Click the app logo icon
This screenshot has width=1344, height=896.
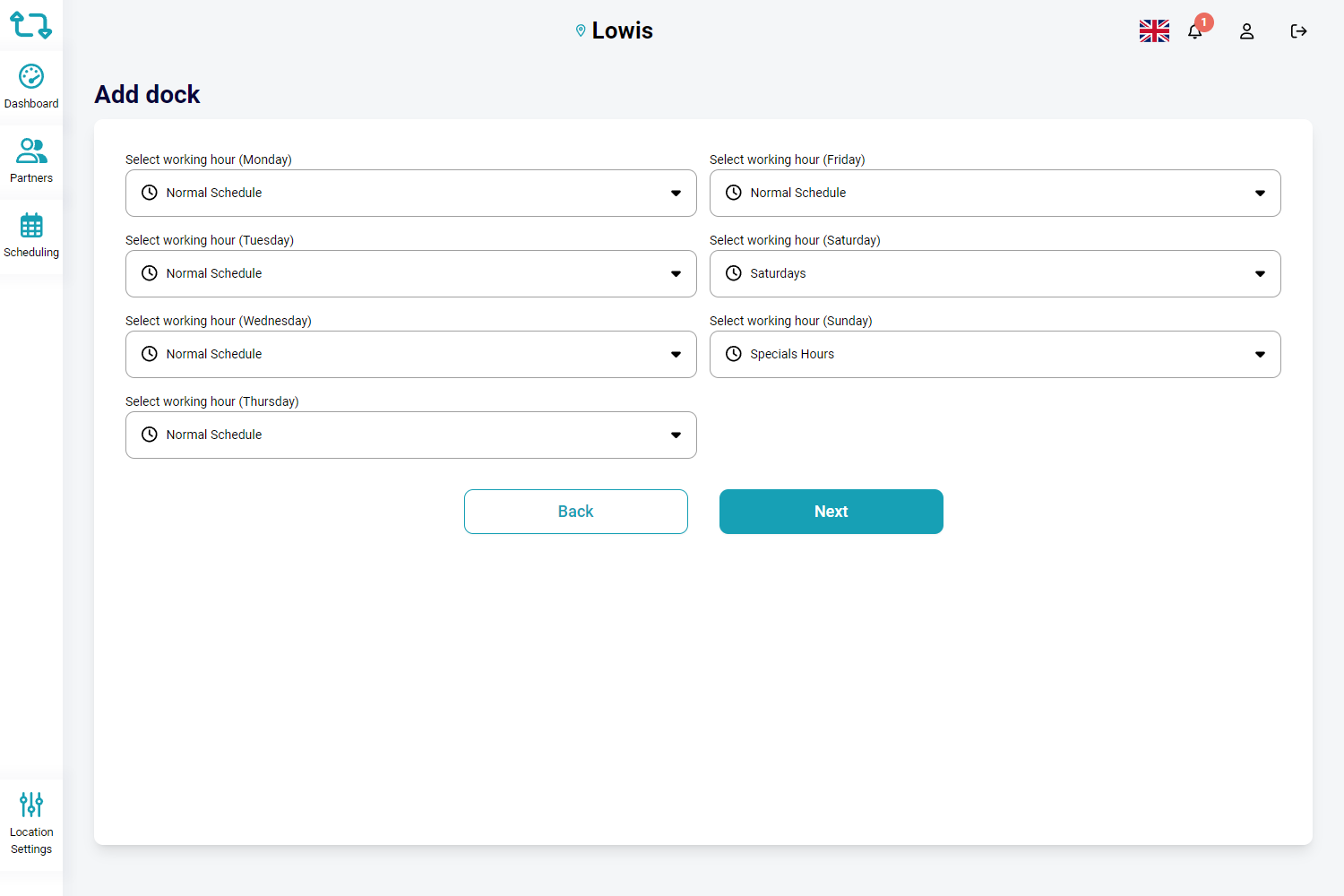30,25
